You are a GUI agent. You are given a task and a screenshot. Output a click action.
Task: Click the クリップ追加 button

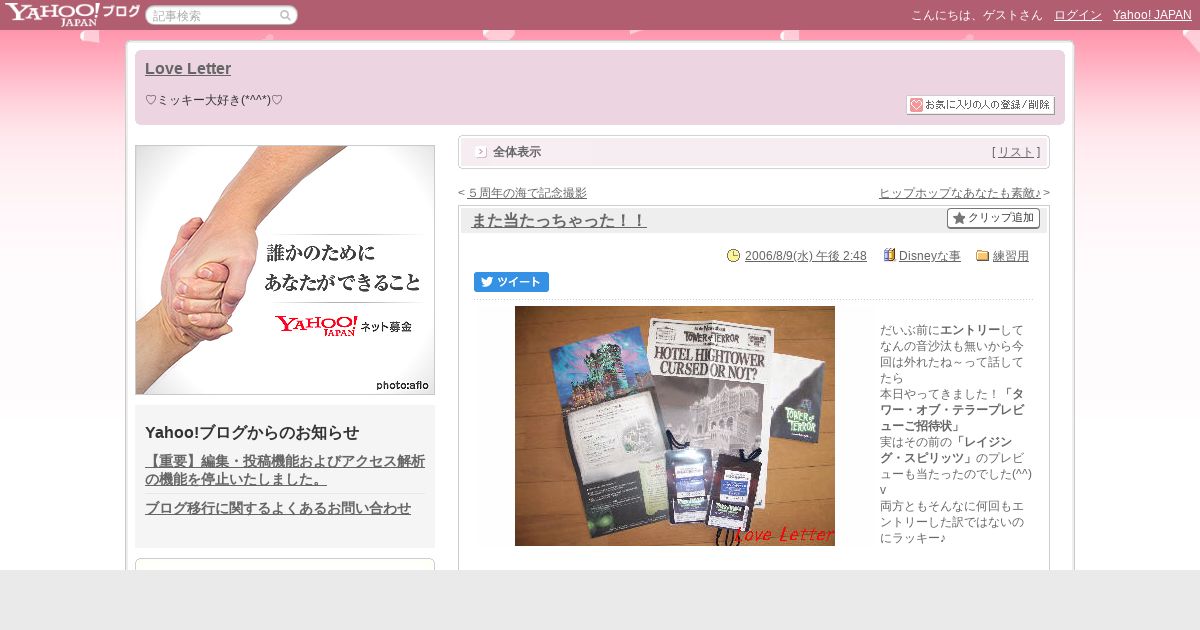[x=993, y=218]
